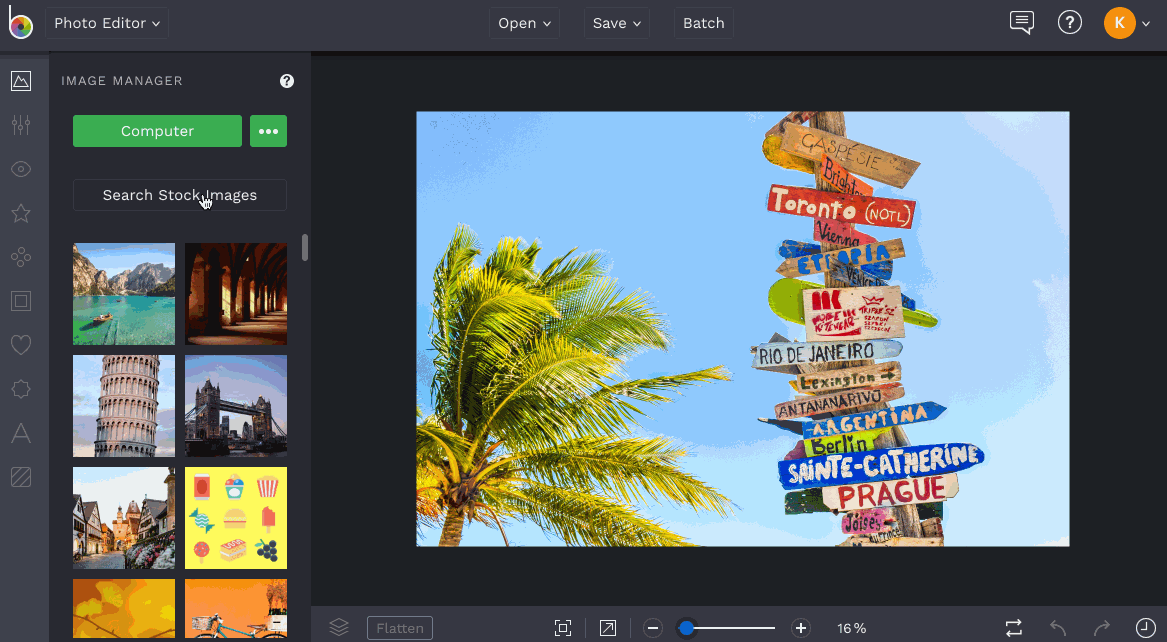Click the image list scrollbar handle
The width and height of the screenshot is (1167, 642).
click(304, 248)
